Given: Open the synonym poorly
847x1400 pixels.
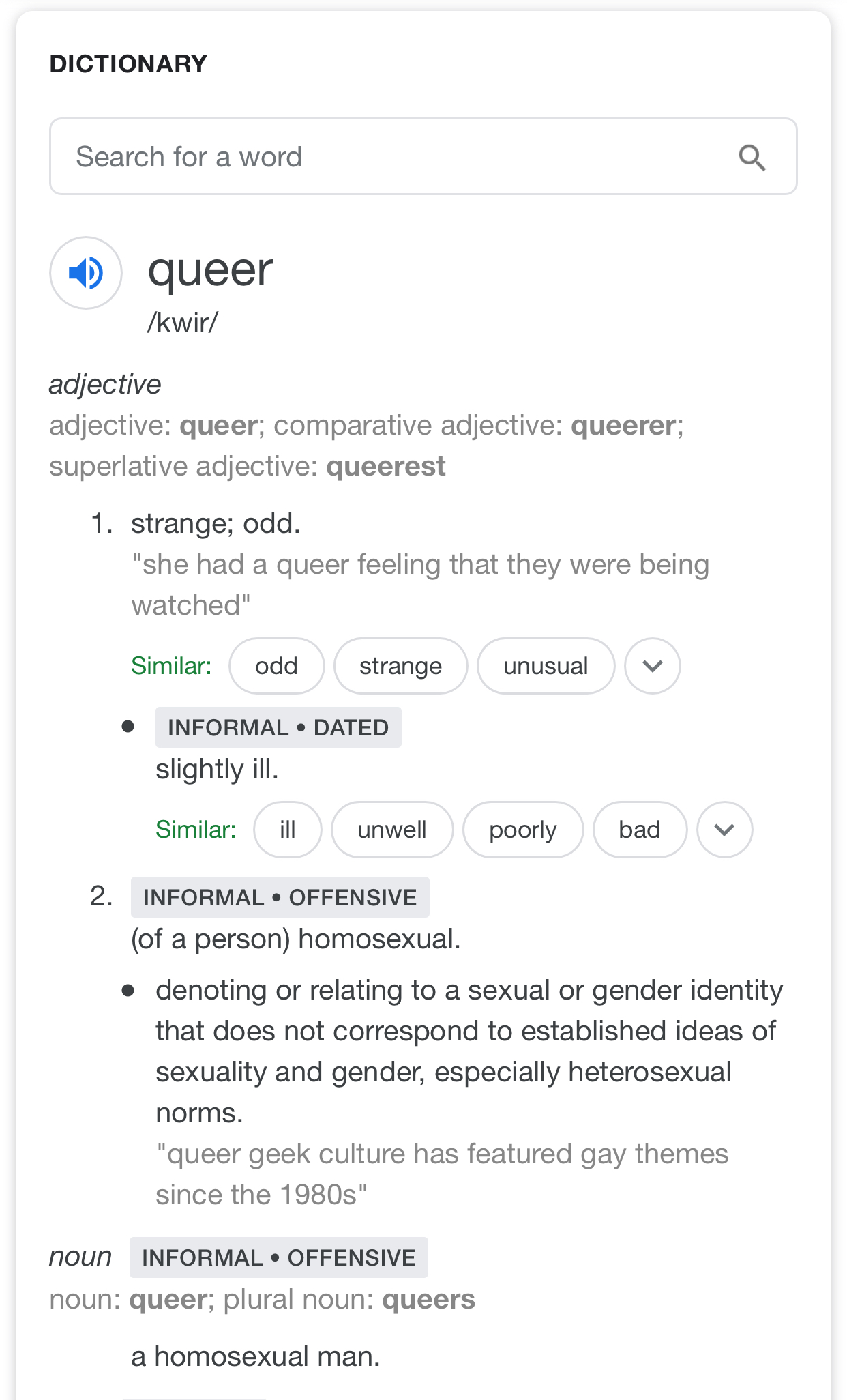Looking at the screenshot, I should tap(523, 830).
